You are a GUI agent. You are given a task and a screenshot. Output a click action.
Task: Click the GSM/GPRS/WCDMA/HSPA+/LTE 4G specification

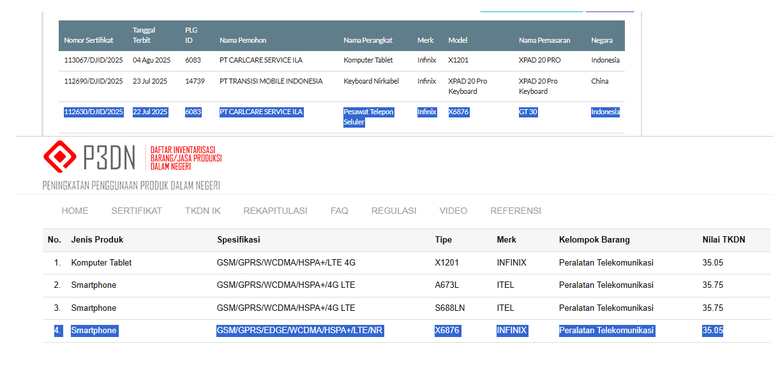[x=286, y=263]
